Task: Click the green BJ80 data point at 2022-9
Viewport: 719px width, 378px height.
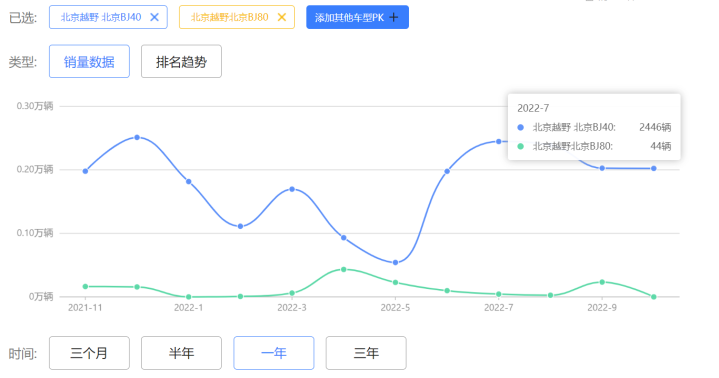Action: (602, 282)
